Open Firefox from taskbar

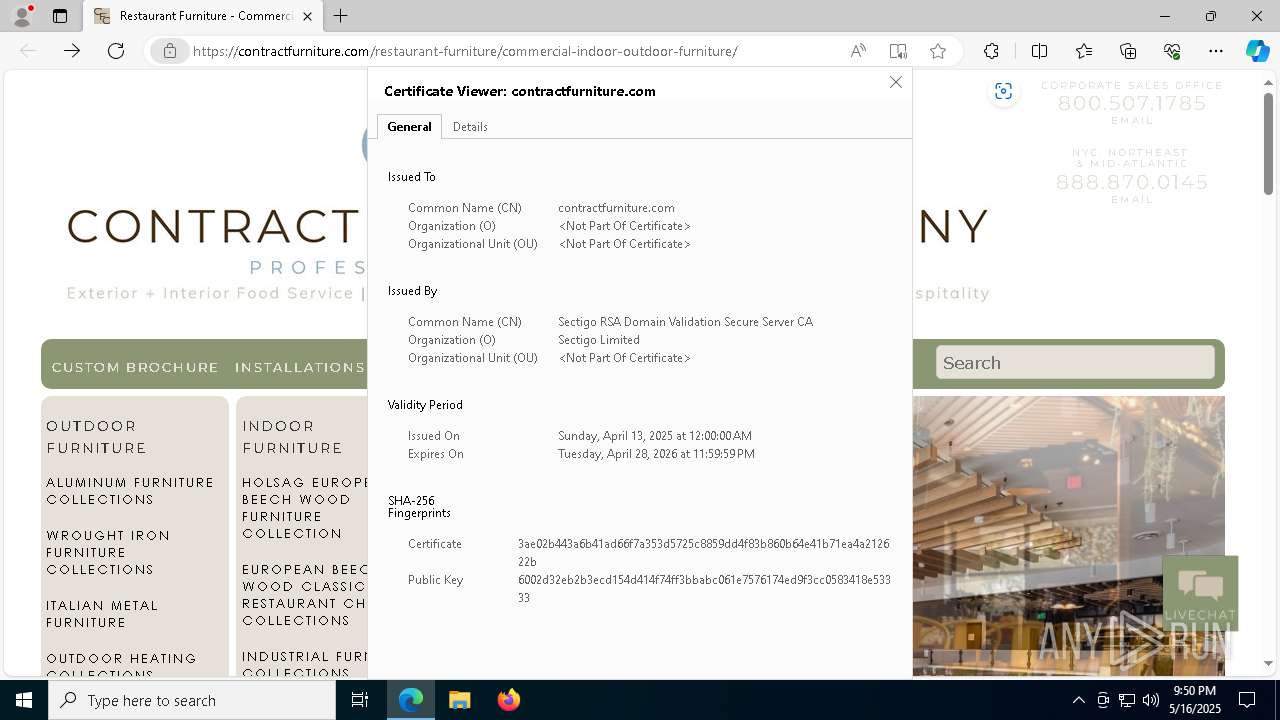click(x=508, y=700)
